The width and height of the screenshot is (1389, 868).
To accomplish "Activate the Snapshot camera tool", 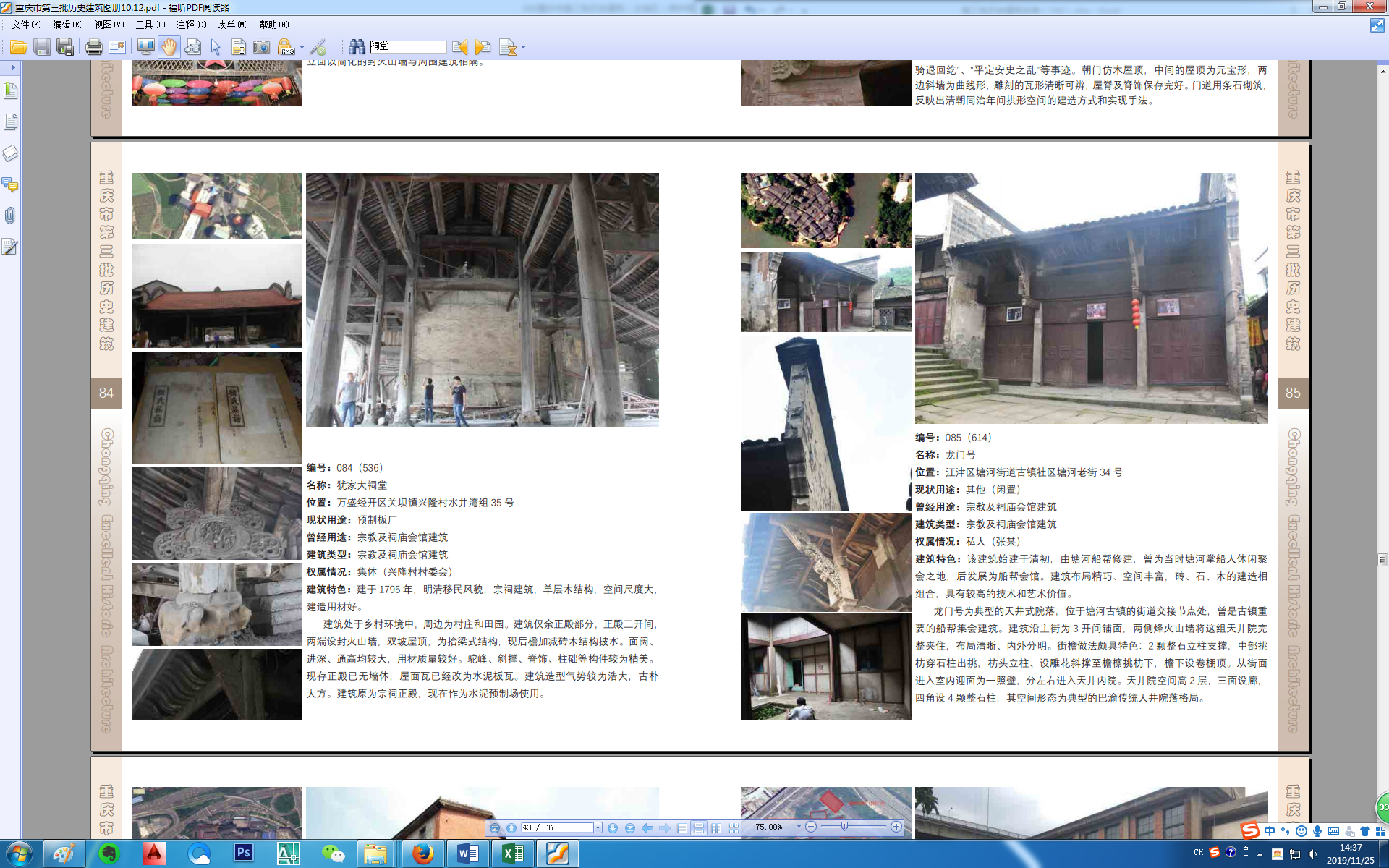I will tap(261, 47).
